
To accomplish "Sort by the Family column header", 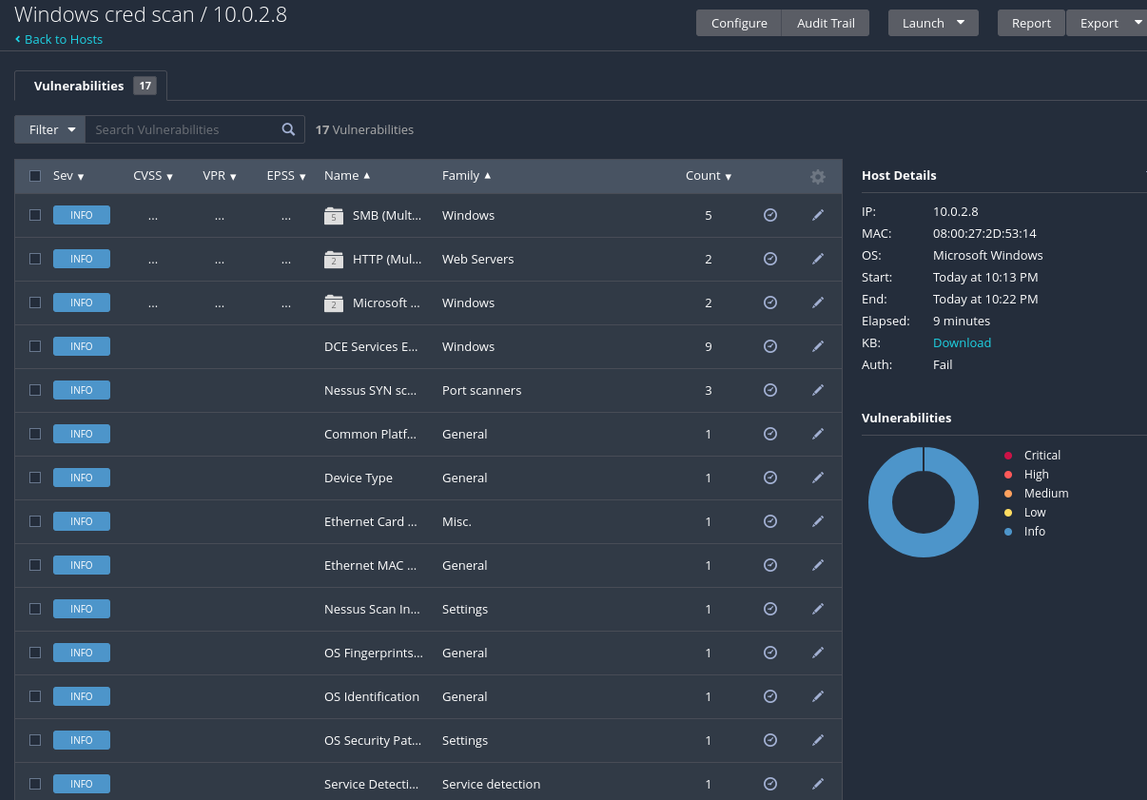I will pos(466,176).
